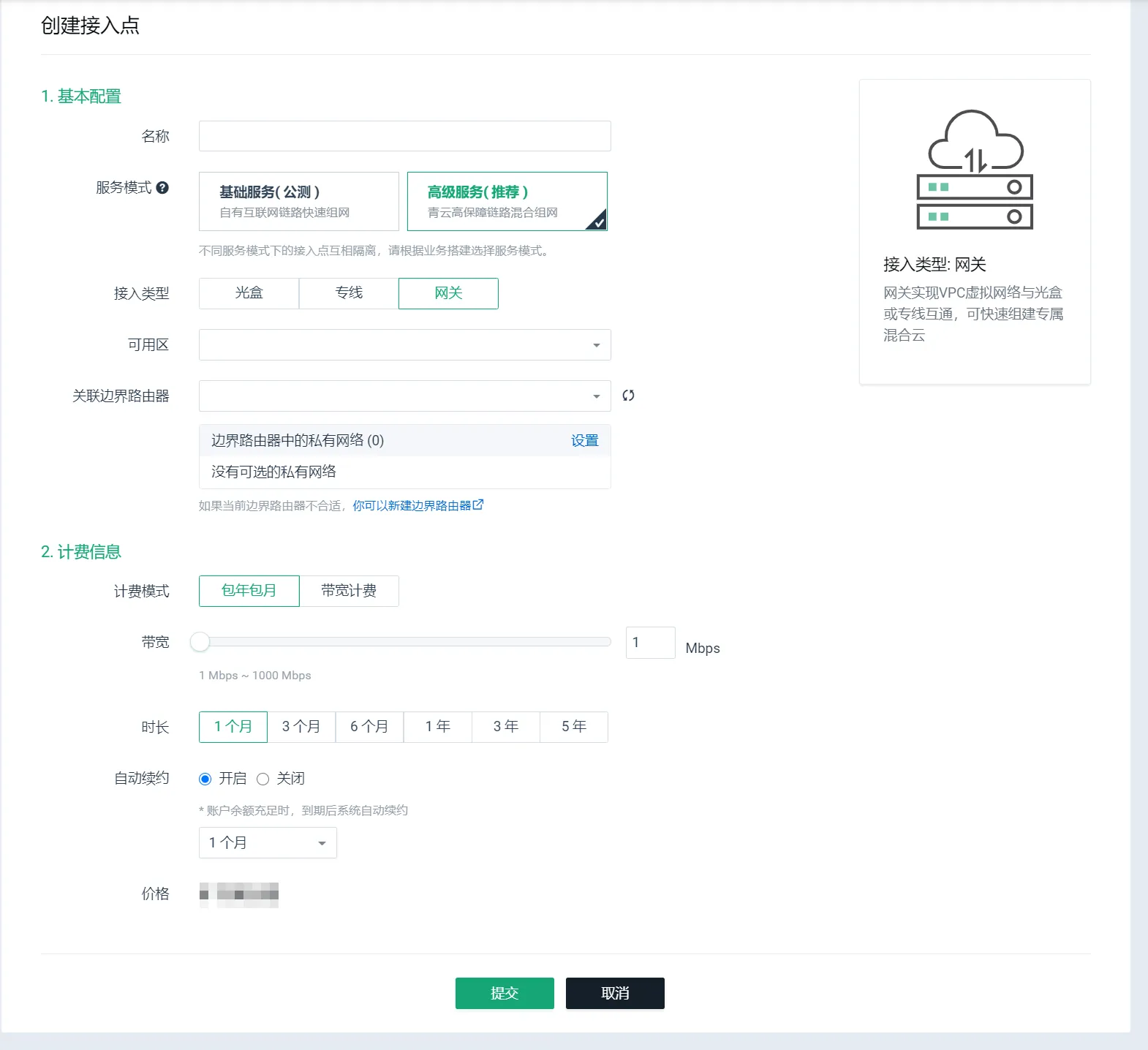Image resolution: width=1148 pixels, height=1050 pixels.
Task: Choose 网关 access type
Action: (x=448, y=293)
